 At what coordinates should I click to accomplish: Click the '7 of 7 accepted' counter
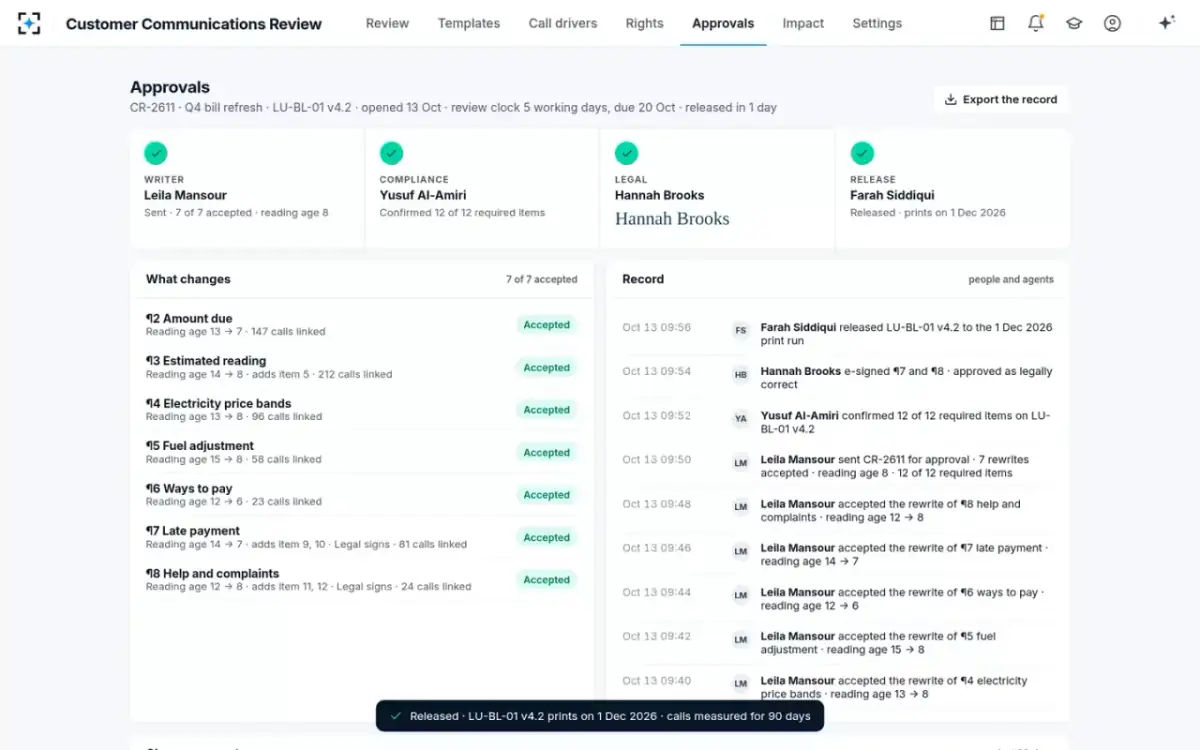coord(541,280)
